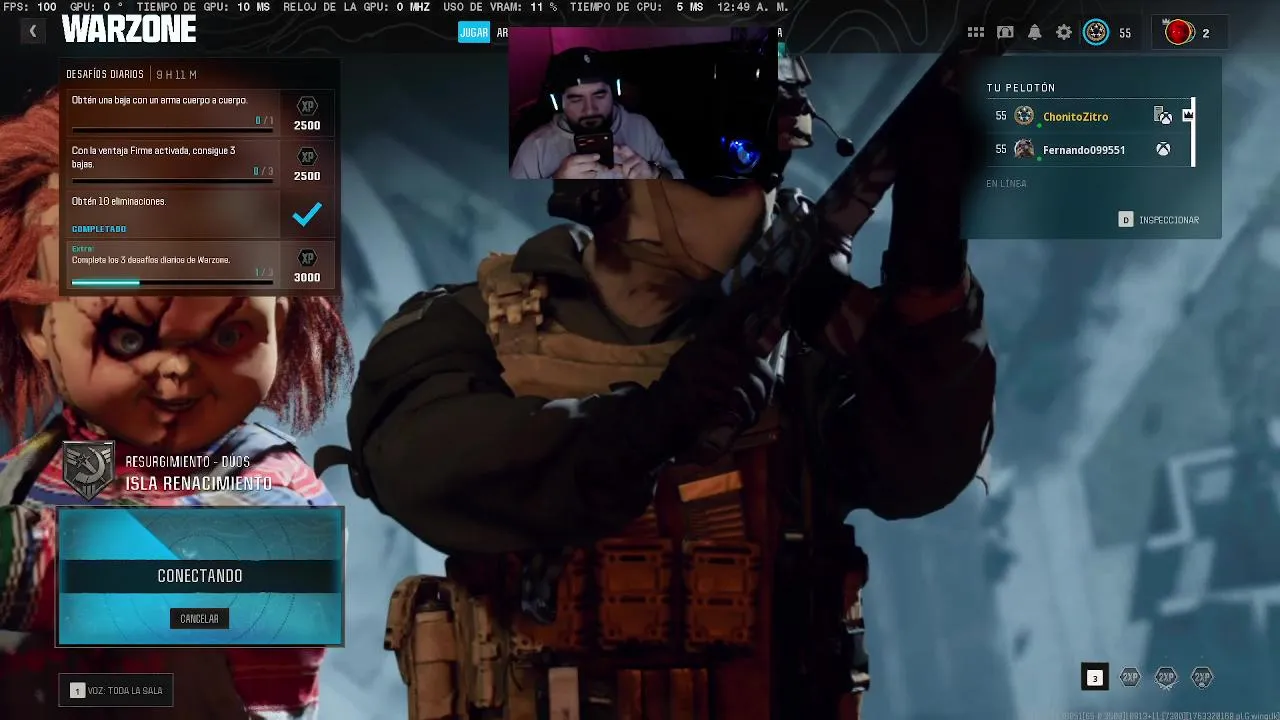Click RESURGIMIENTO - DUOS mode label
The image size is (1280, 720).
tap(188, 462)
